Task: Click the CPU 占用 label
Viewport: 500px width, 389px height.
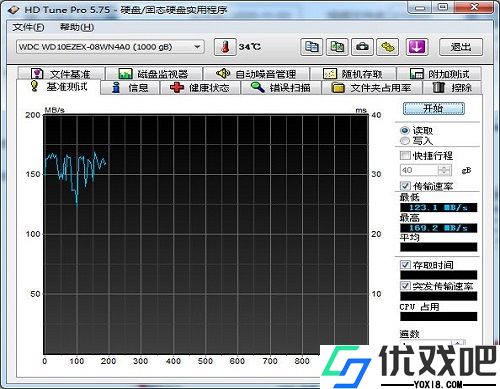Action: (x=419, y=307)
